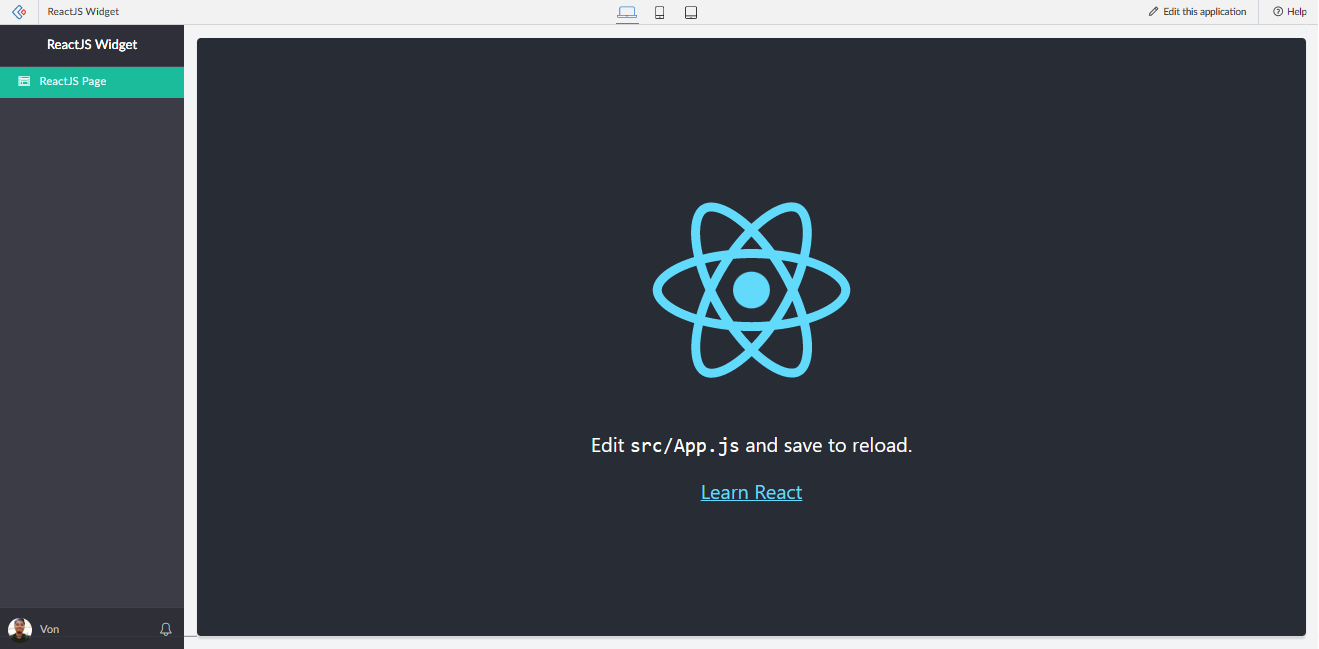Click the ReactJS Widget title in top bar
1319x649 pixels.
pos(83,12)
